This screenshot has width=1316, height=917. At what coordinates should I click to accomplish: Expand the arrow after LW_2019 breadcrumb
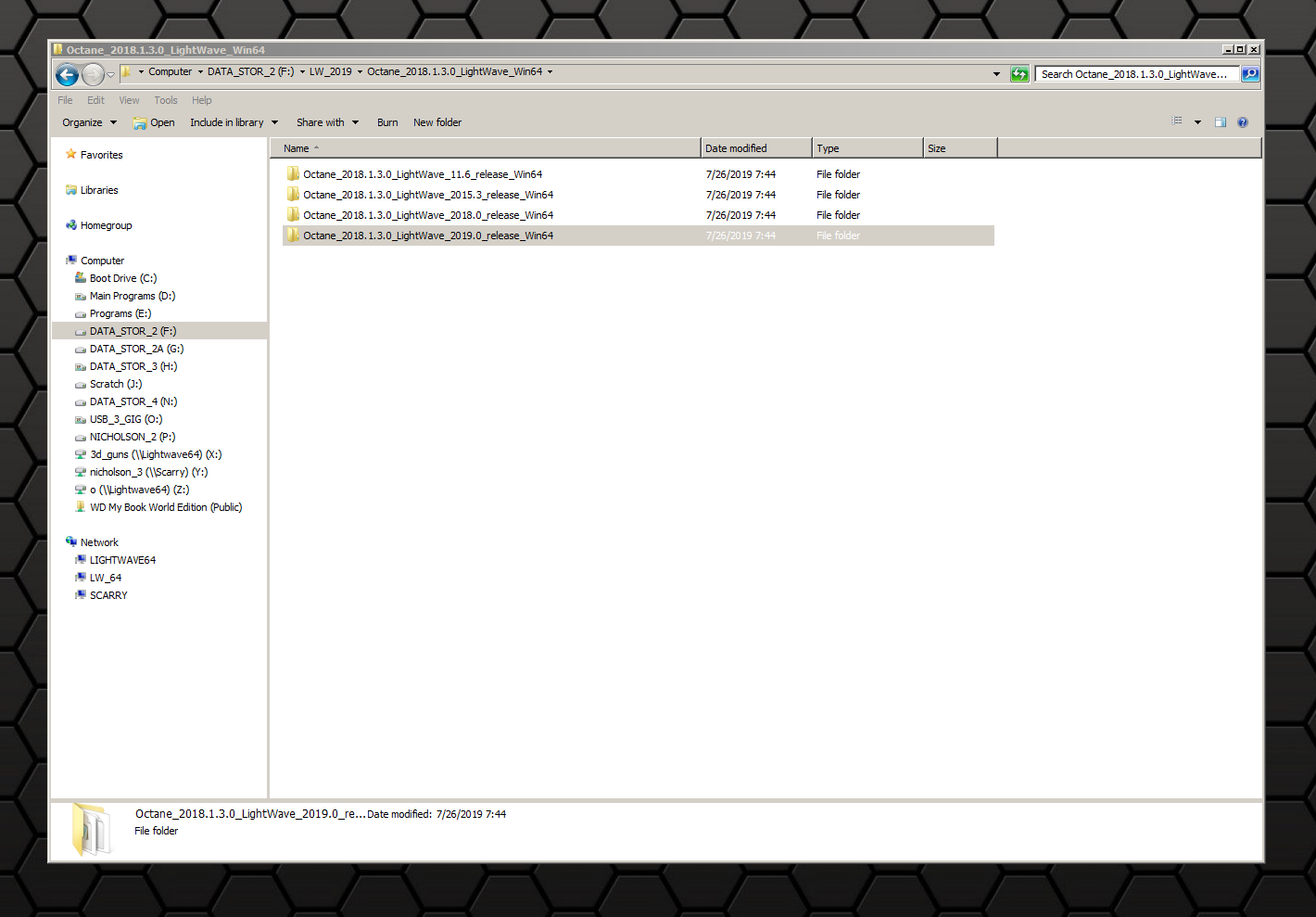[360, 71]
